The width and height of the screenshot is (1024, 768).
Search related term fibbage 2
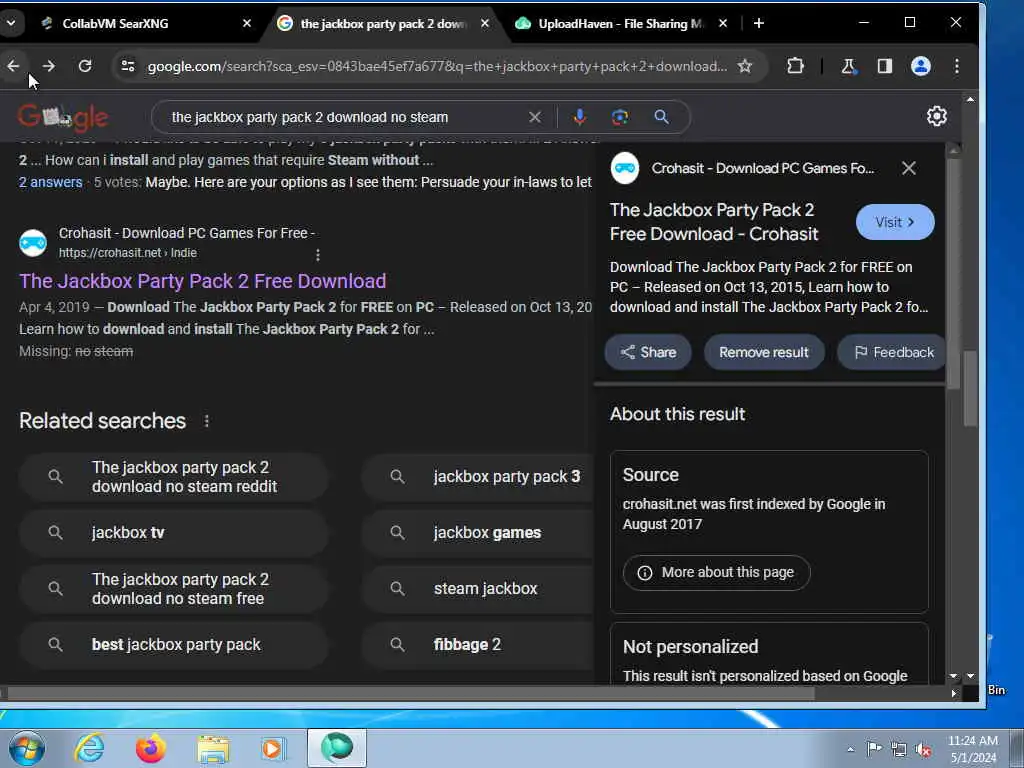pos(477,645)
